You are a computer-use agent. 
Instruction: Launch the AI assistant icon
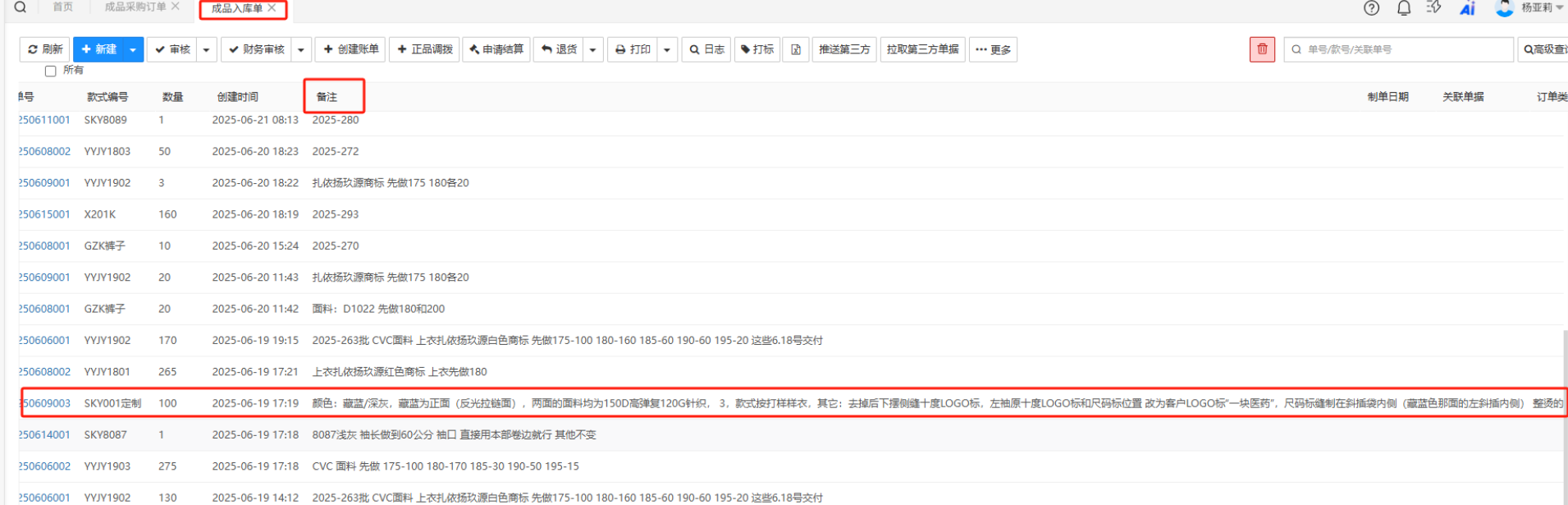tap(1467, 8)
